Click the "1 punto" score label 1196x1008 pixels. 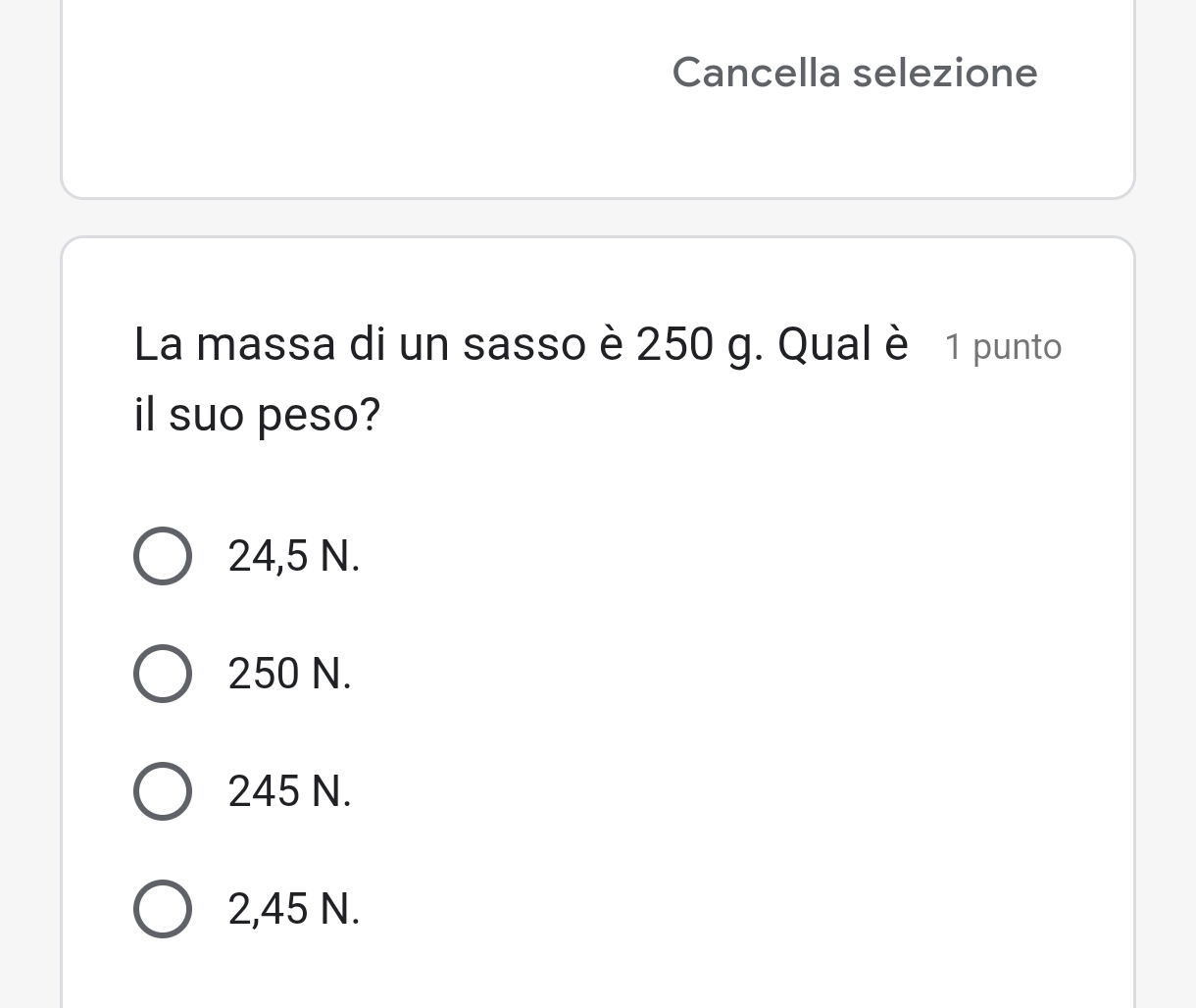[x=1003, y=347]
